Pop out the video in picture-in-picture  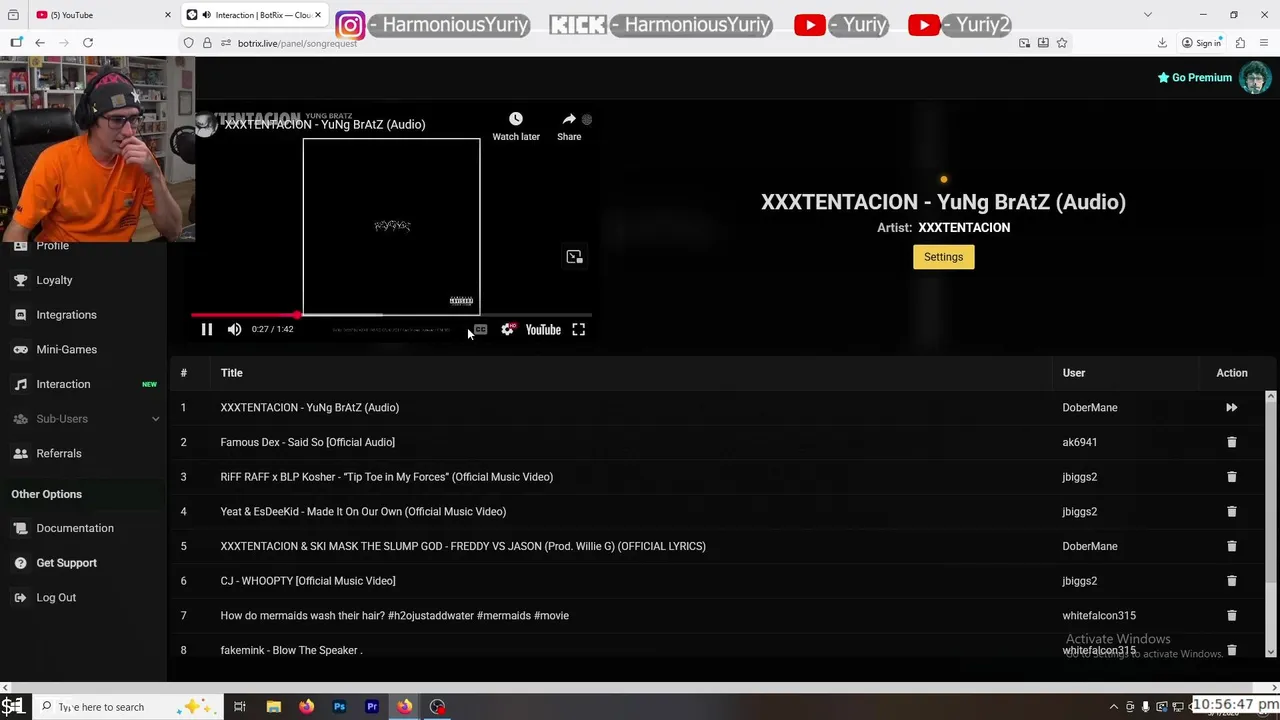[x=574, y=257]
